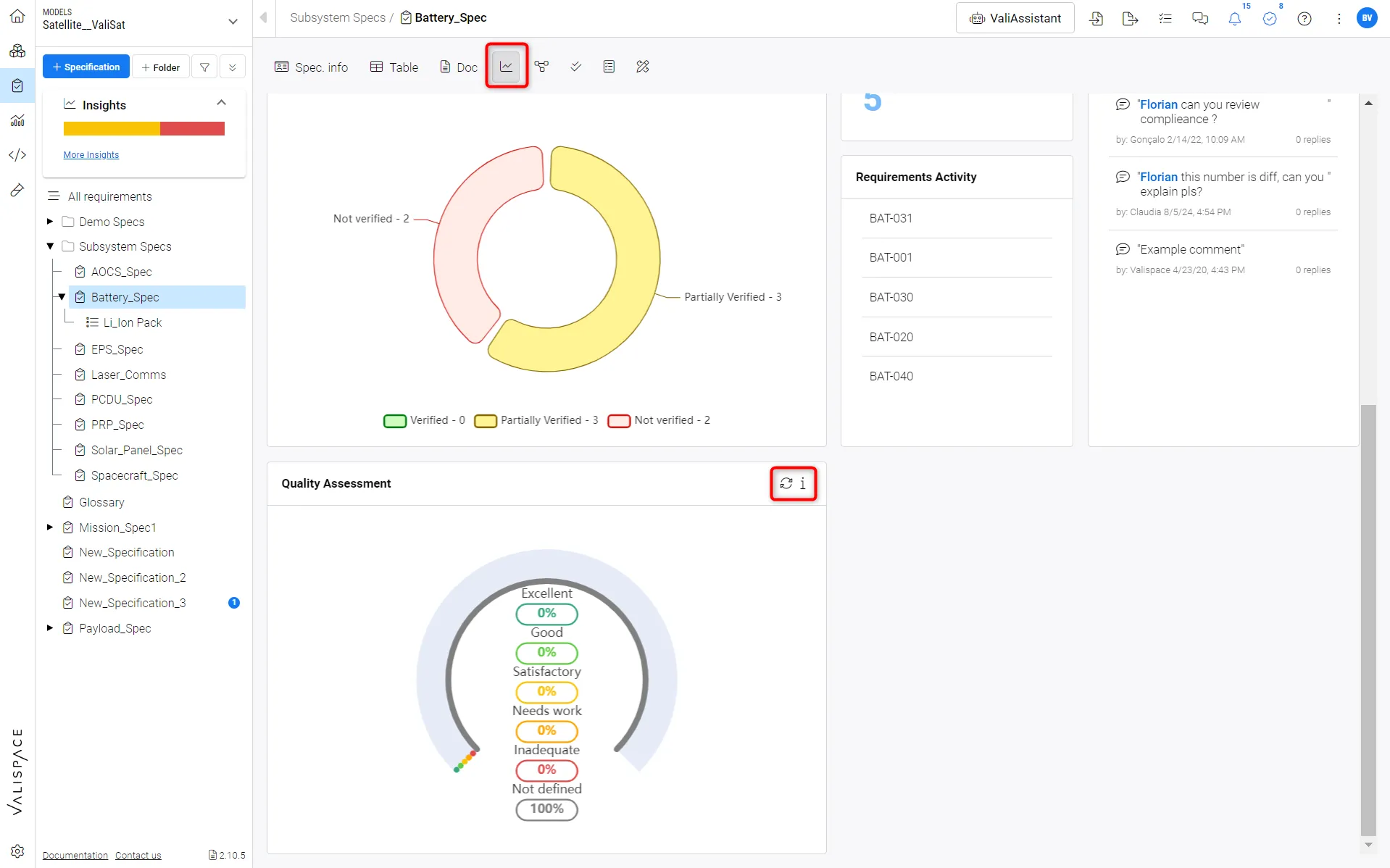Open the settings gear in sidebar
Image resolution: width=1390 pixels, height=868 pixels.
tap(17, 851)
